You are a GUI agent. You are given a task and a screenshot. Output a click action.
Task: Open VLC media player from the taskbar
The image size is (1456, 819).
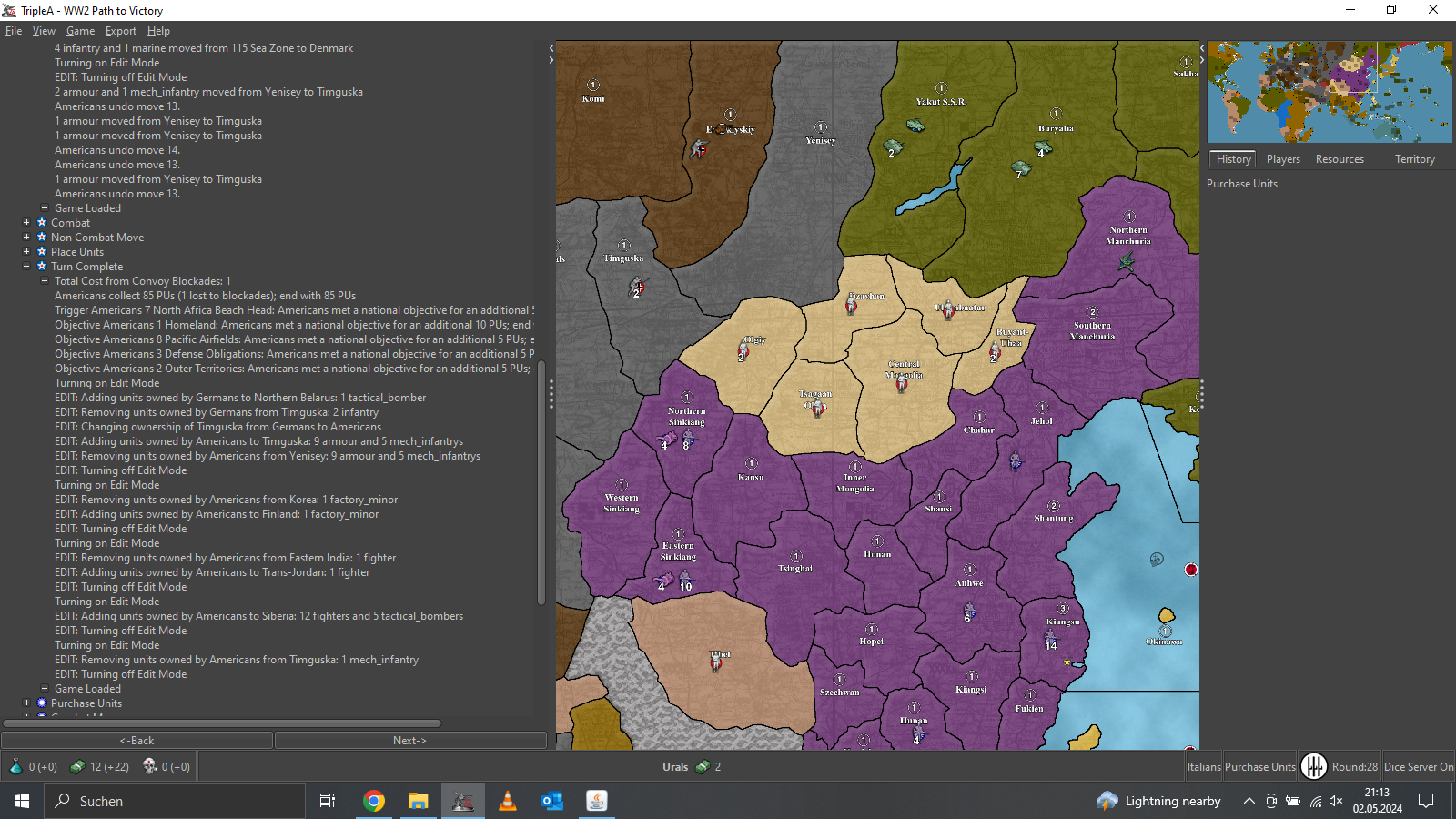[x=508, y=801]
